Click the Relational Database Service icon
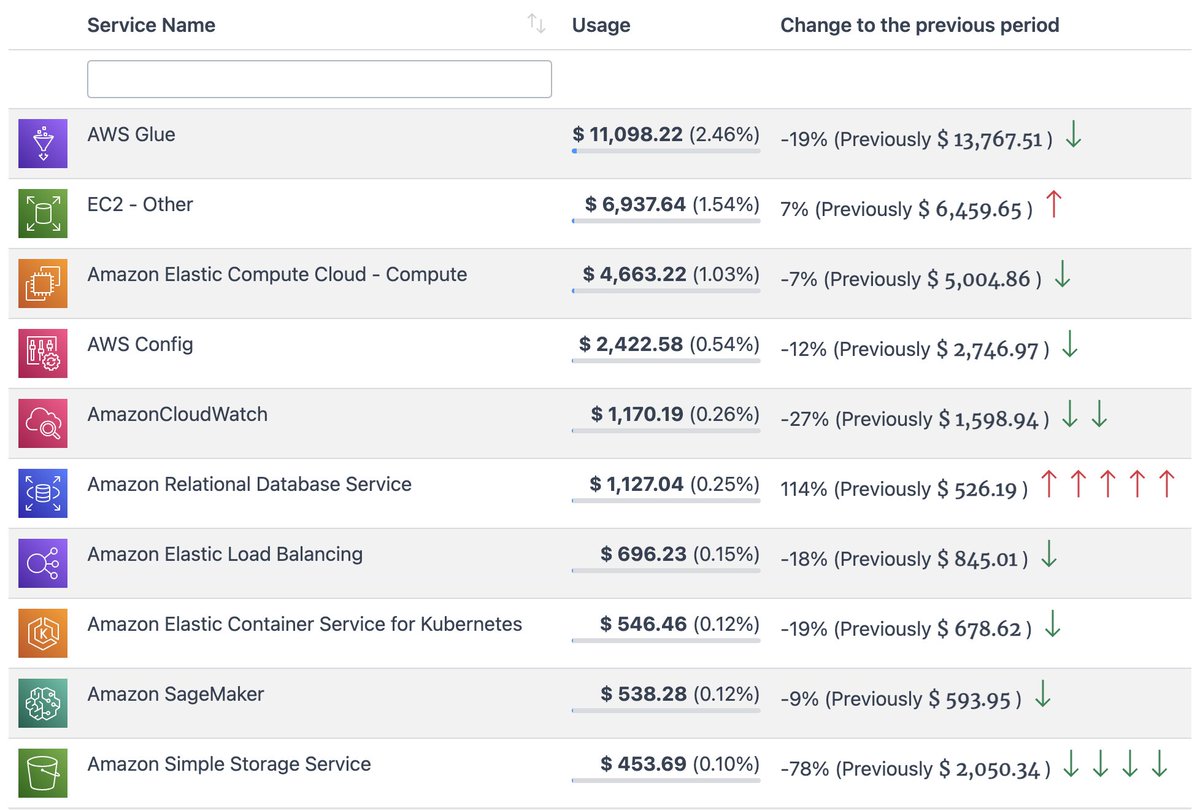Viewport: 1200px width, 810px height. point(42,493)
